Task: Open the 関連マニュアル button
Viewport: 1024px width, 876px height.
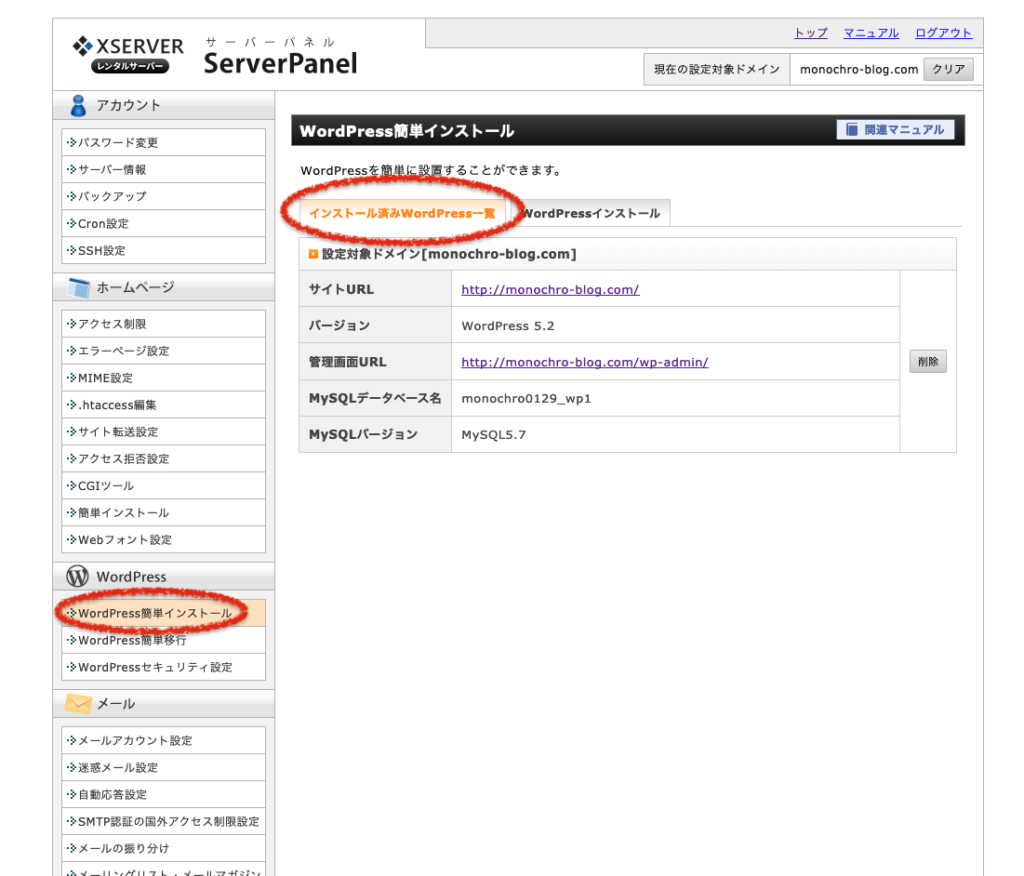Action: pyautogui.click(x=895, y=129)
